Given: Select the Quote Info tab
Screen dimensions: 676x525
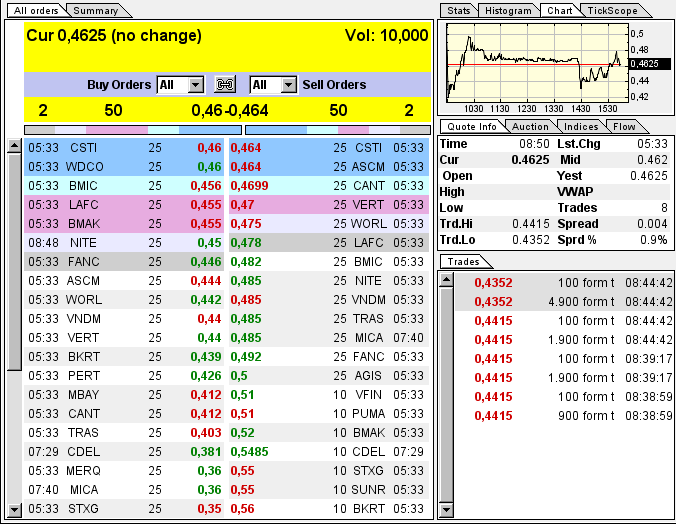Looking at the screenshot, I should [x=471, y=126].
